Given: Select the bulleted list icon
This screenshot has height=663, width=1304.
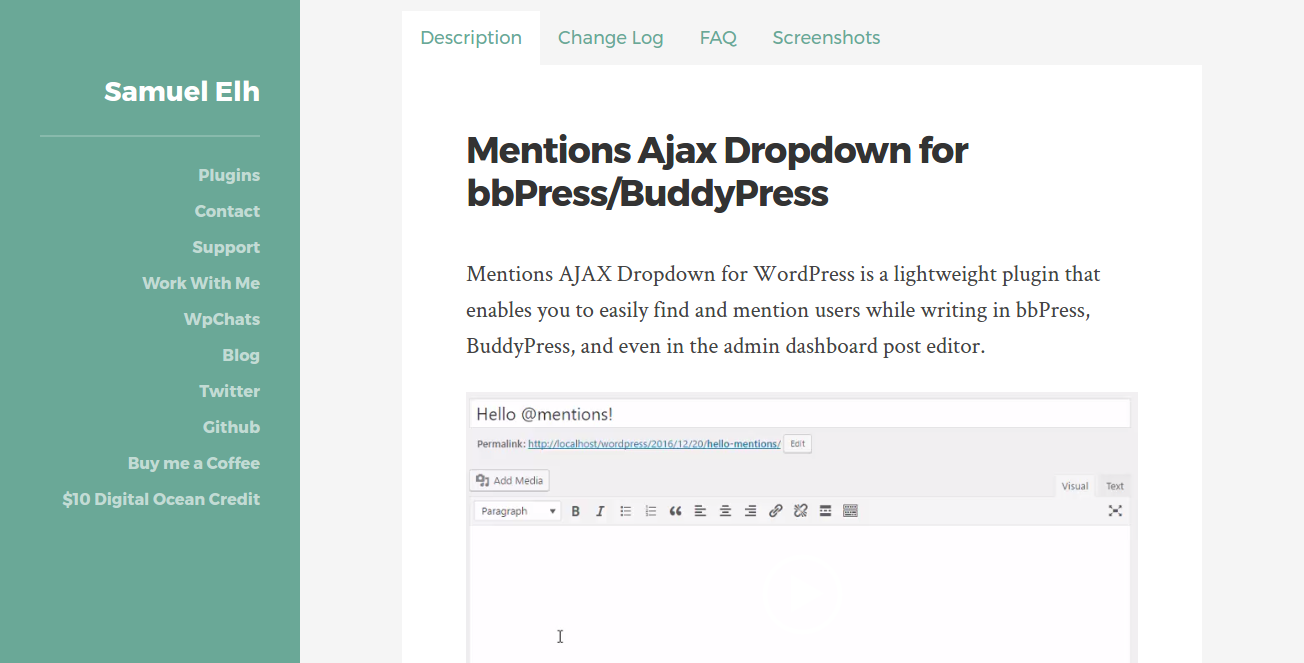Looking at the screenshot, I should tap(626, 511).
